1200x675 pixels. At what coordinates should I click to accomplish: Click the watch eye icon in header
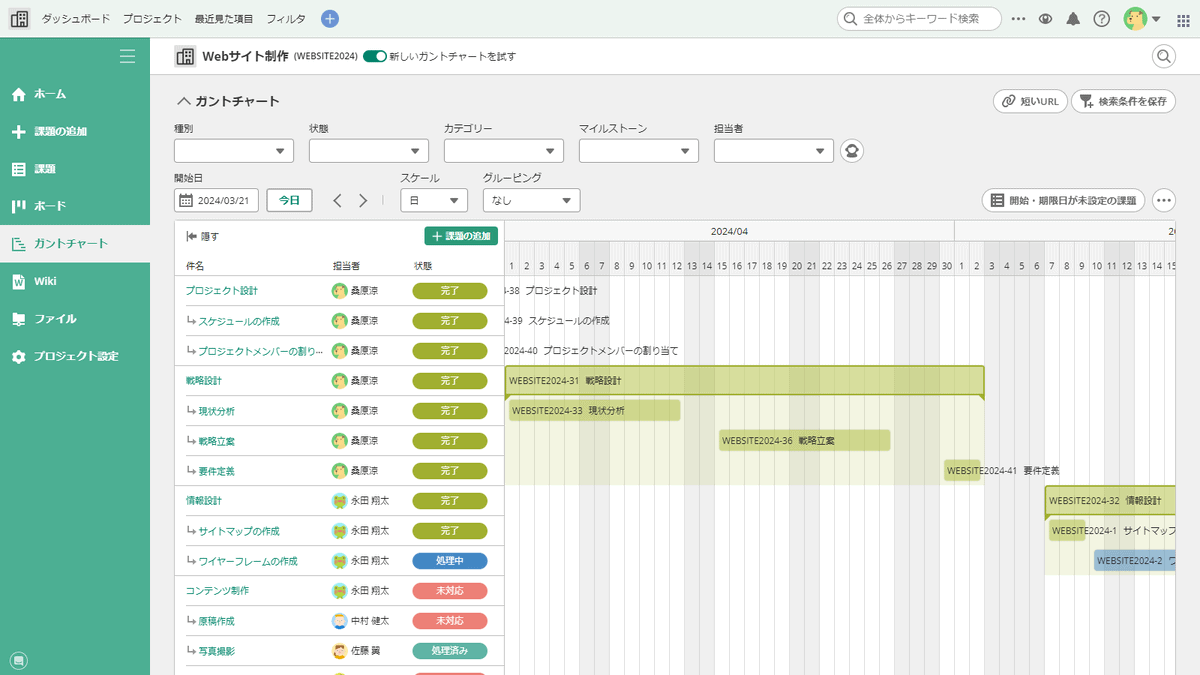tap(1046, 19)
